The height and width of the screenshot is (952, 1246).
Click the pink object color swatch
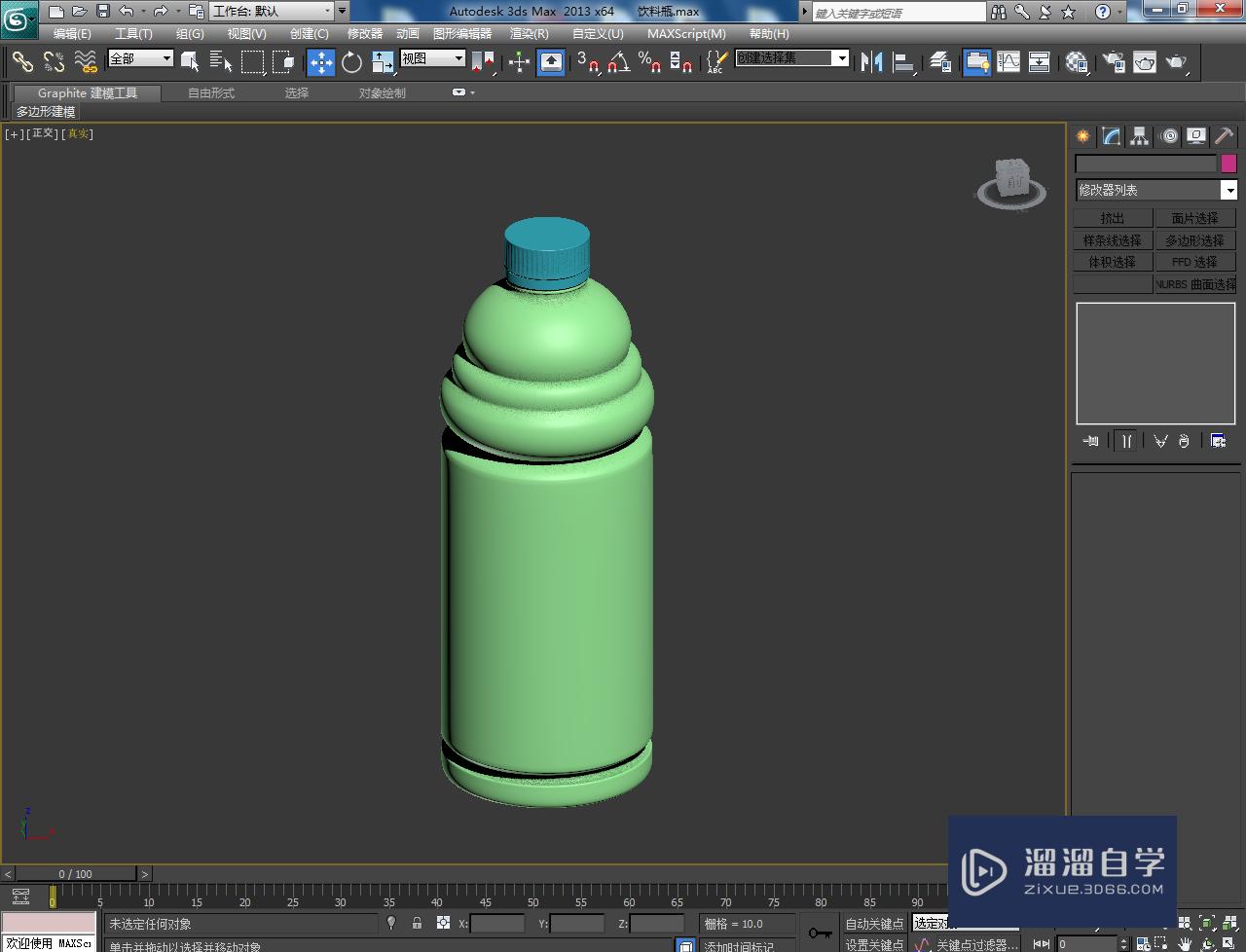(x=1228, y=164)
